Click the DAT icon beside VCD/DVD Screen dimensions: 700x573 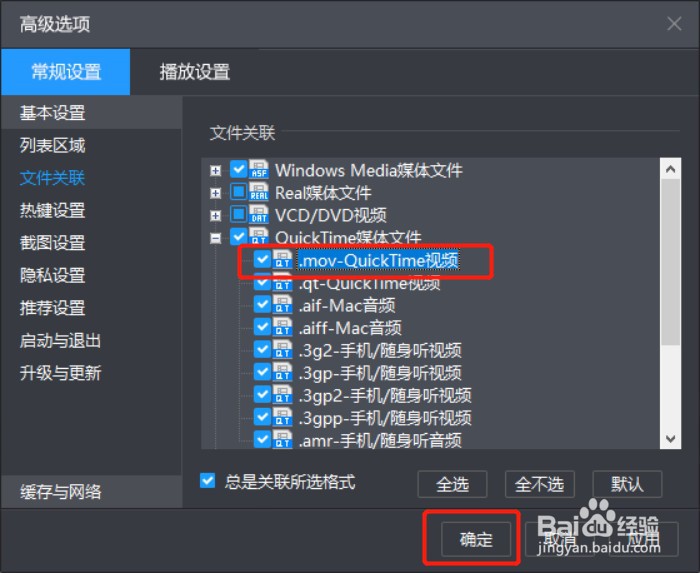(259, 214)
